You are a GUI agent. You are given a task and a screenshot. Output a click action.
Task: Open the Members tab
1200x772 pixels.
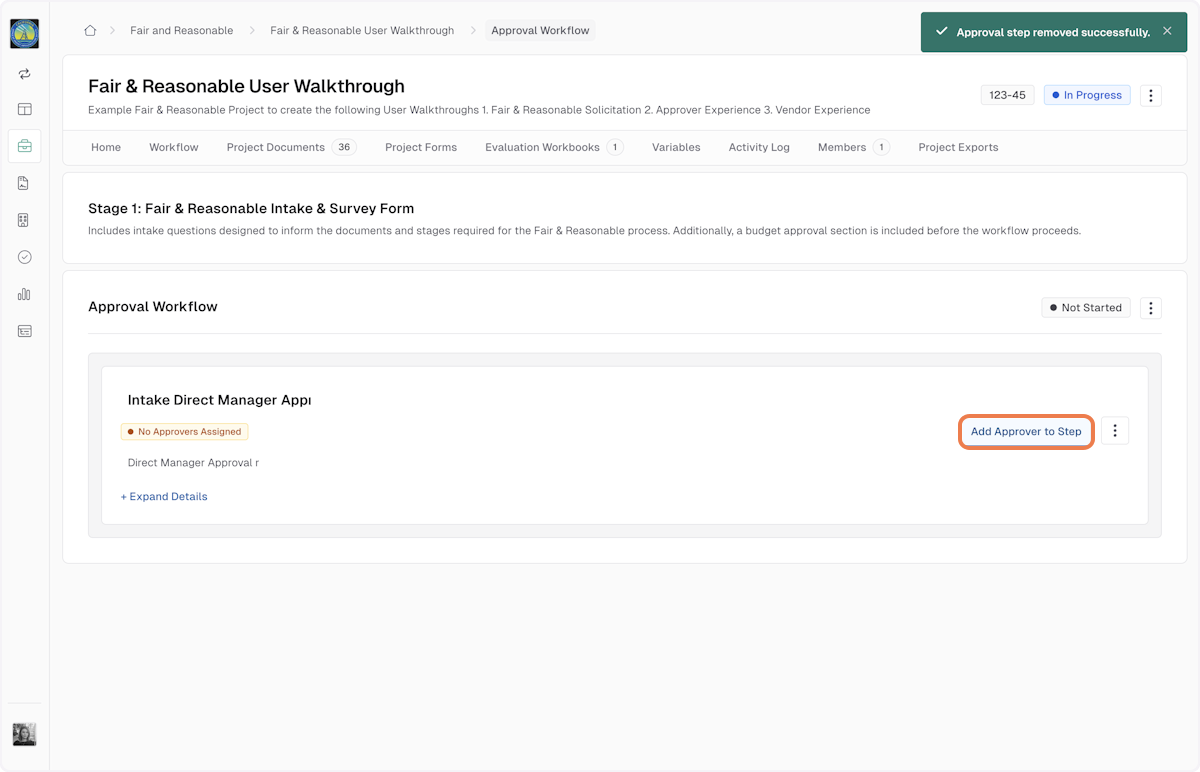(x=853, y=147)
